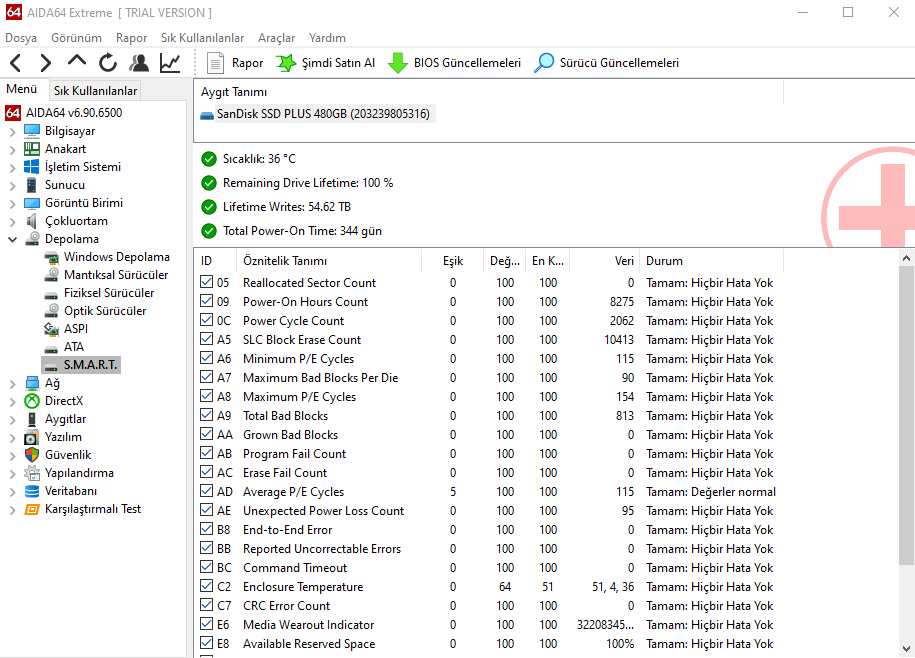Expand the Bilgisayar tree node
The height and width of the screenshot is (658, 915).
pyautogui.click(x=12, y=131)
